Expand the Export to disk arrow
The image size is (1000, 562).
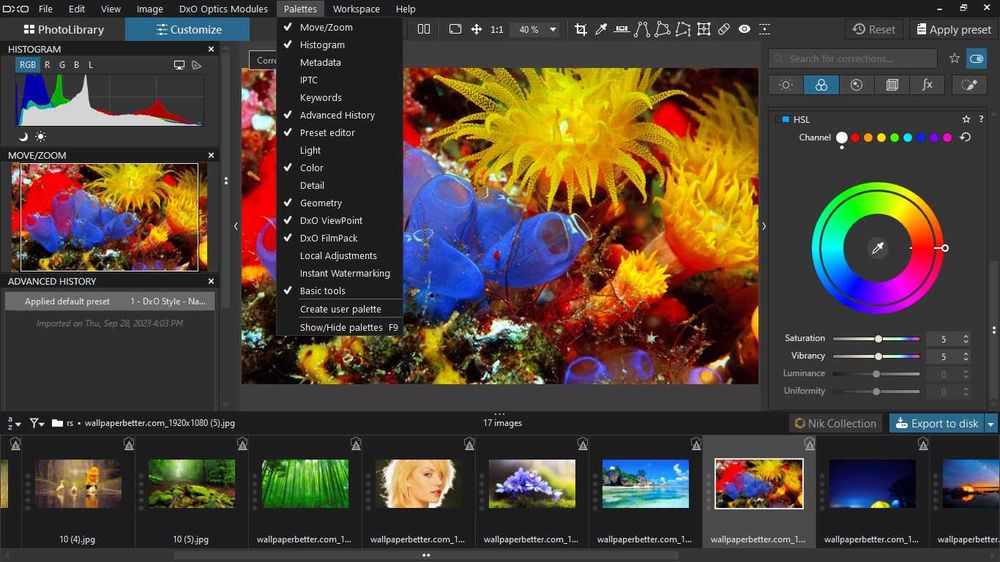(x=991, y=424)
